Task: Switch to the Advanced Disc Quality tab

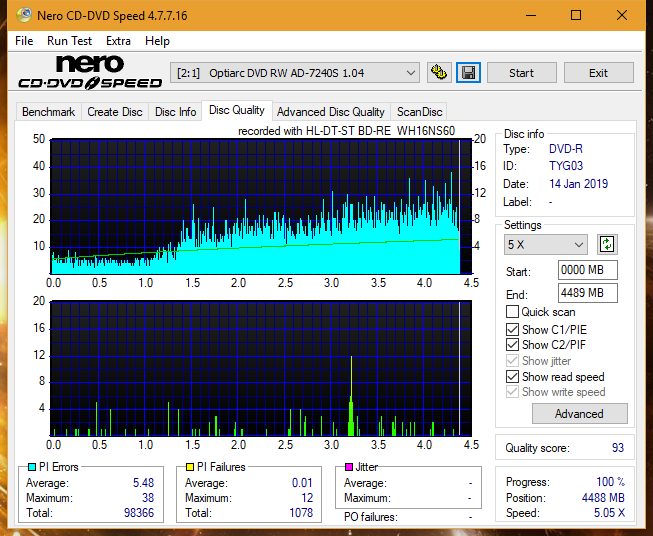Action: [331, 112]
